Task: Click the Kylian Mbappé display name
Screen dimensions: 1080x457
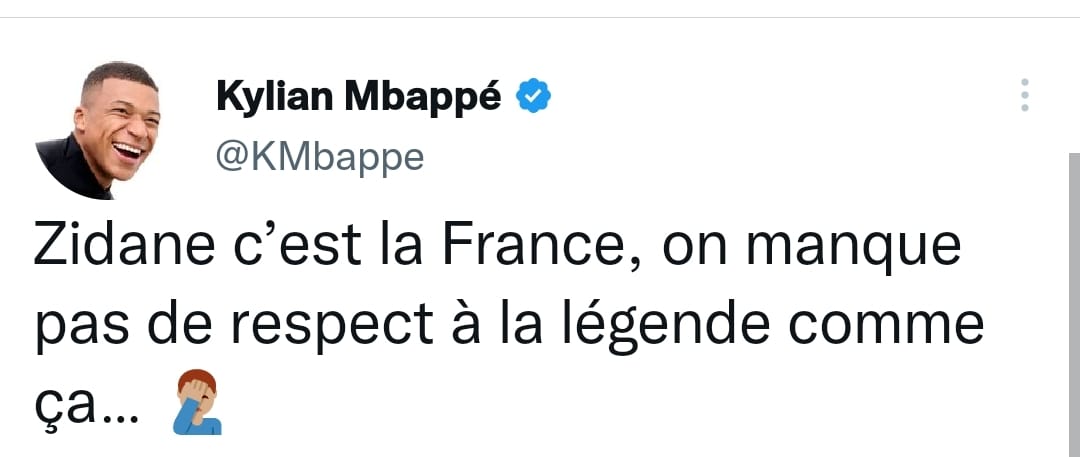Action: [x=358, y=97]
